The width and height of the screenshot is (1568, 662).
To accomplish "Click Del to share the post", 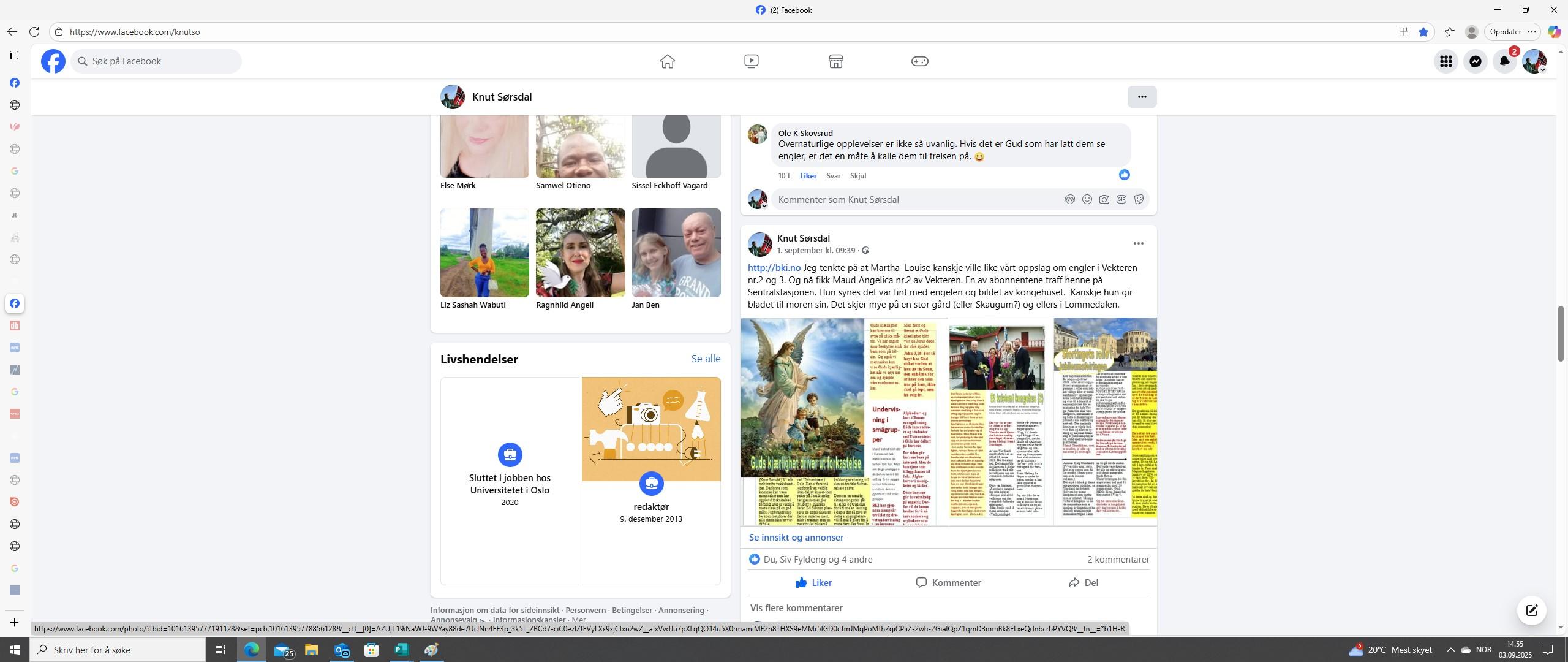I will [x=1083, y=583].
